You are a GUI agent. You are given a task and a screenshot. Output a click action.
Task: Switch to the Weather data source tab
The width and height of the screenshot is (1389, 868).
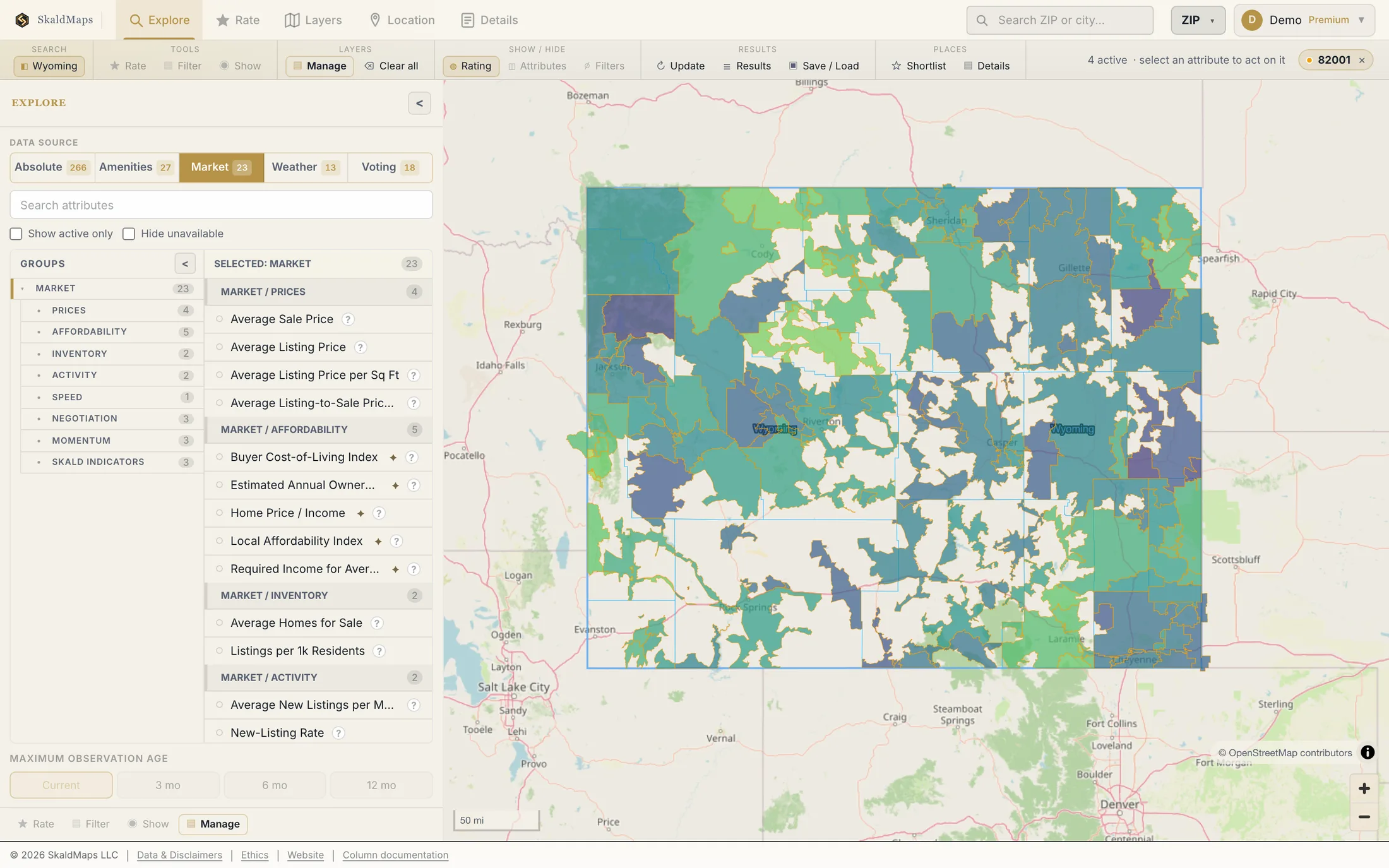coord(306,167)
